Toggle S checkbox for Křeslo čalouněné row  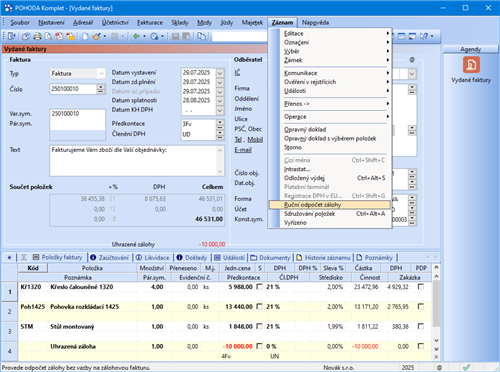pos(259,287)
